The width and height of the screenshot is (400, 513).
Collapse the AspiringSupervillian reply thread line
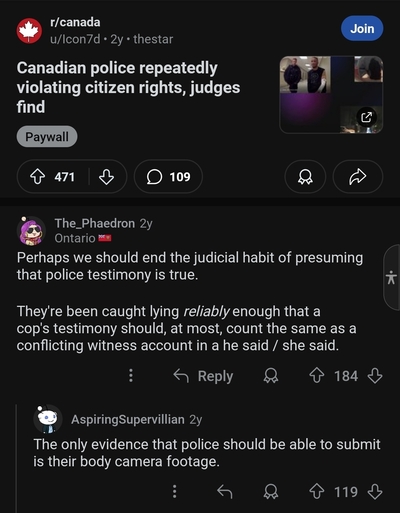(16, 458)
